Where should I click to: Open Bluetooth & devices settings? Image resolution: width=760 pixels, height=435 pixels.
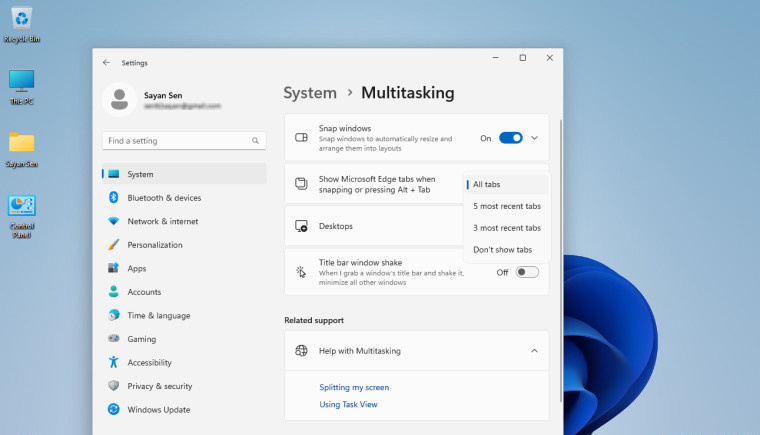click(184, 197)
